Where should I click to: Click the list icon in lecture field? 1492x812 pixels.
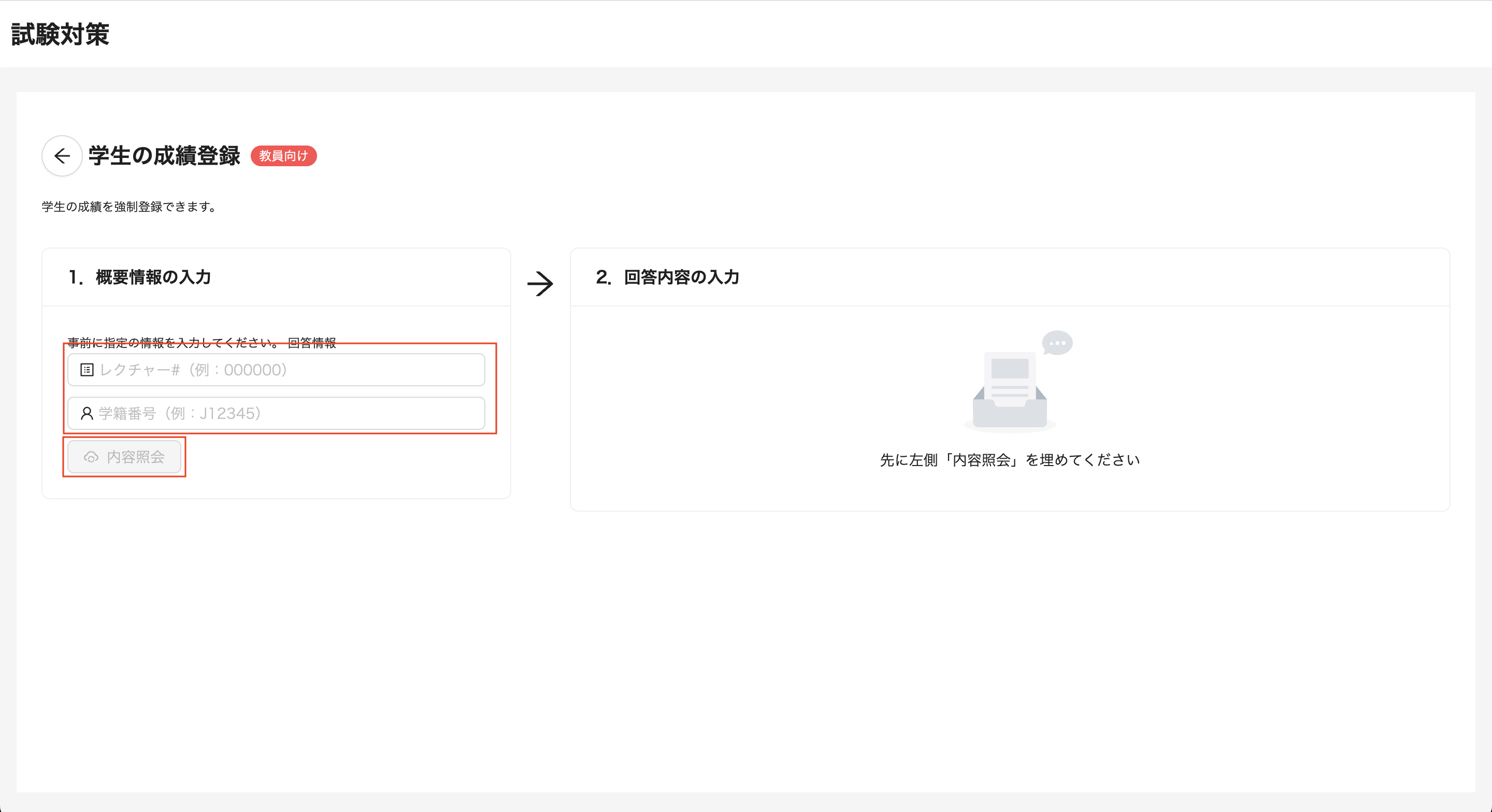pyautogui.click(x=87, y=370)
